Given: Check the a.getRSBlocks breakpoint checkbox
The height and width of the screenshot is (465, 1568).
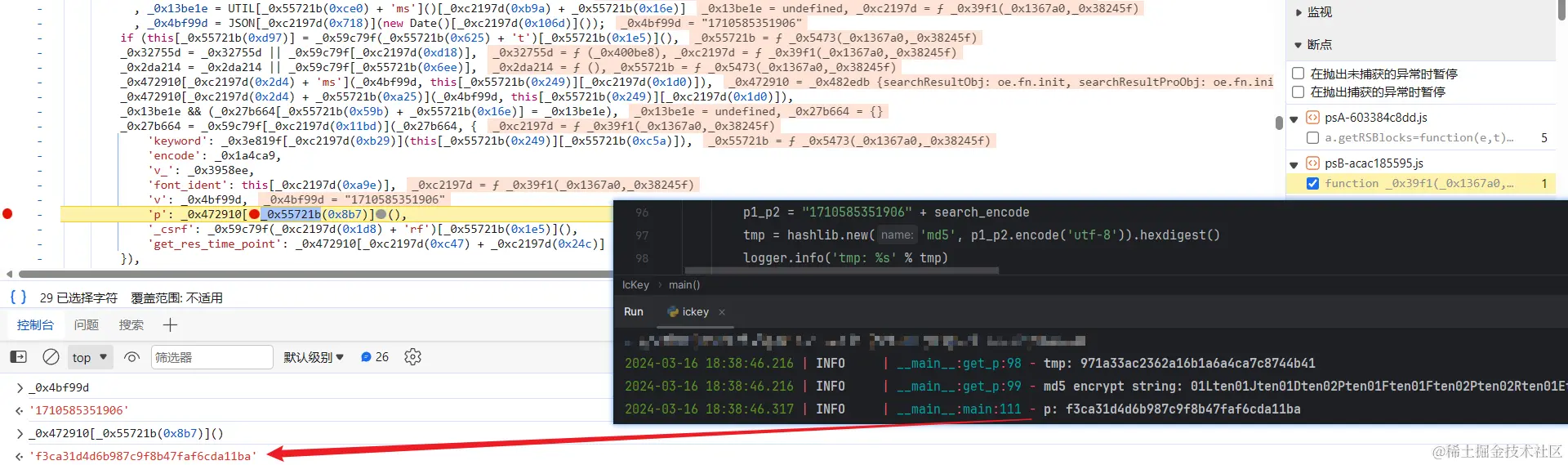Looking at the screenshot, I should (1312, 138).
